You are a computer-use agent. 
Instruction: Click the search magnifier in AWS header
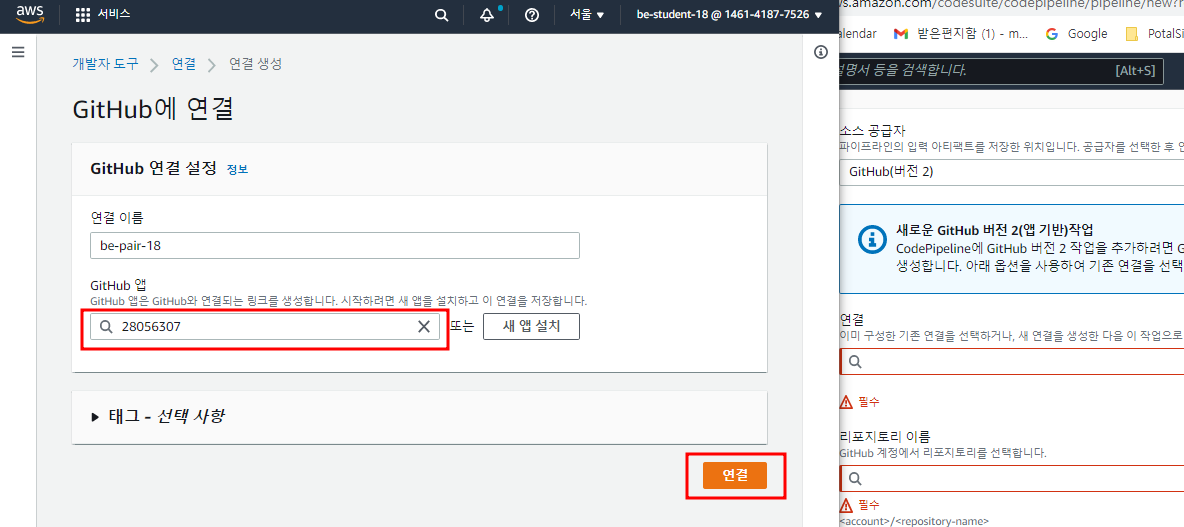(x=442, y=15)
